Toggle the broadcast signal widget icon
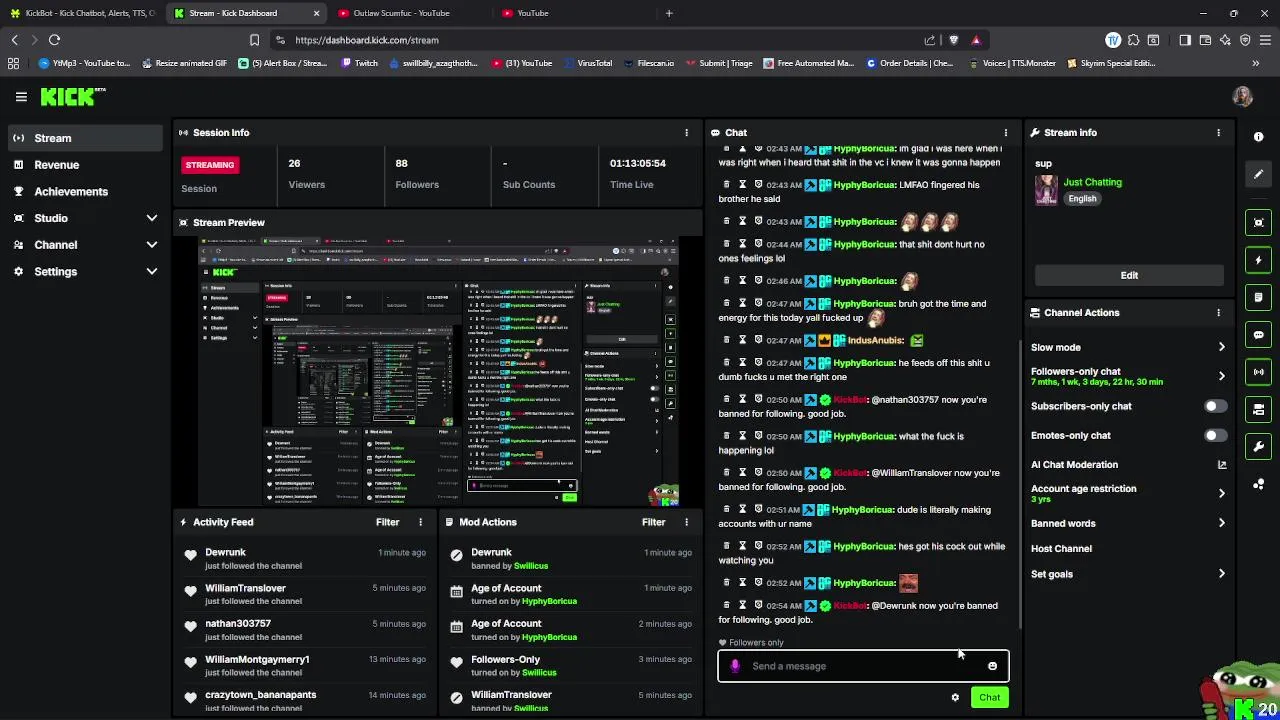 [x=1259, y=372]
